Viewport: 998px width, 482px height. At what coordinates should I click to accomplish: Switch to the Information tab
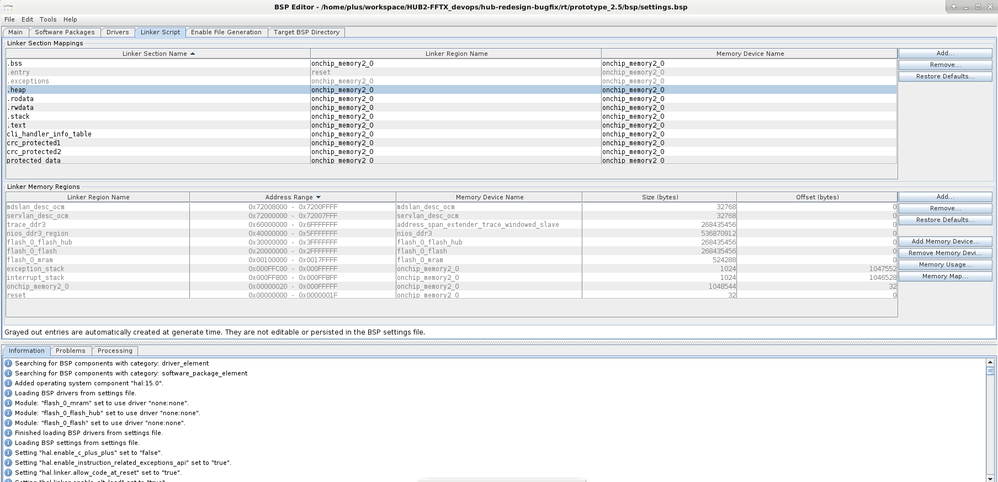(x=27, y=351)
